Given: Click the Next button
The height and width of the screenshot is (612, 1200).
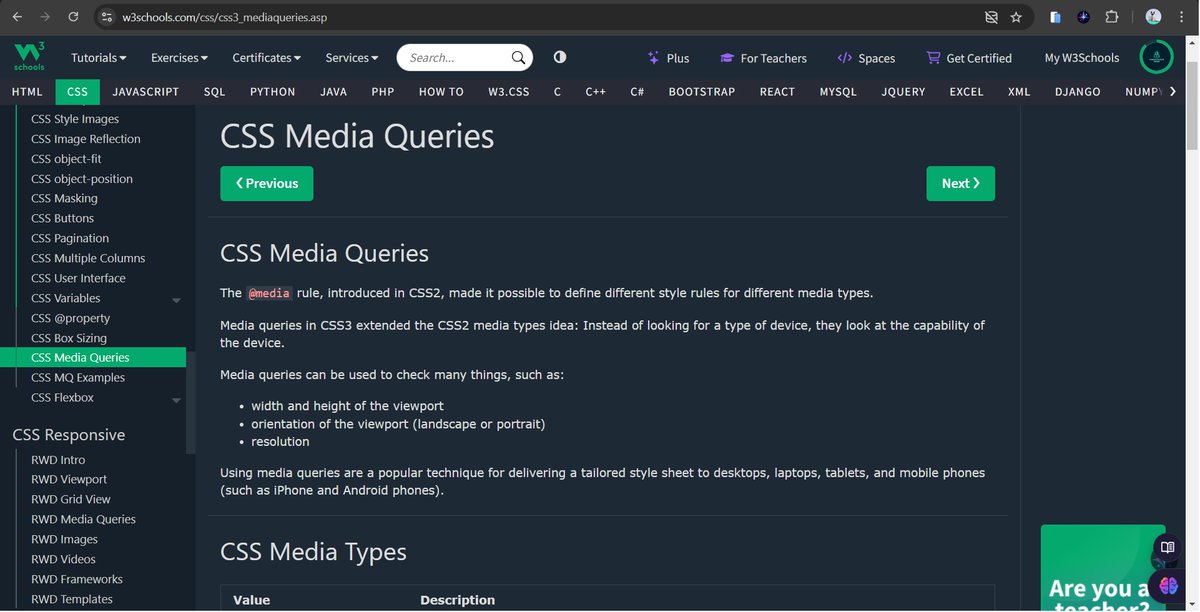Looking at the screenshot, I should tap(960, 183).
